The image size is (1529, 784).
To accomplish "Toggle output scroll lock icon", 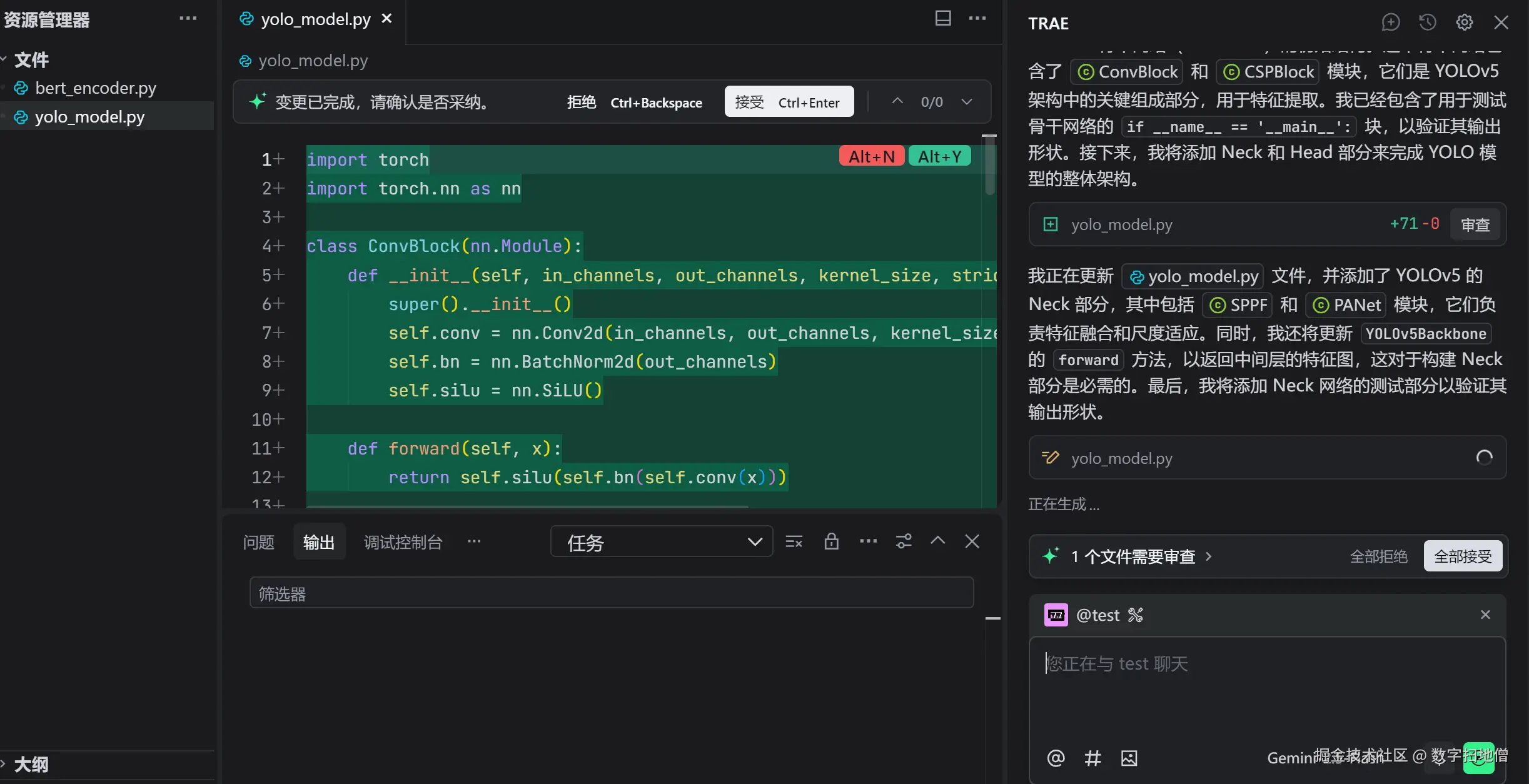I will click(x=831, y=541).
